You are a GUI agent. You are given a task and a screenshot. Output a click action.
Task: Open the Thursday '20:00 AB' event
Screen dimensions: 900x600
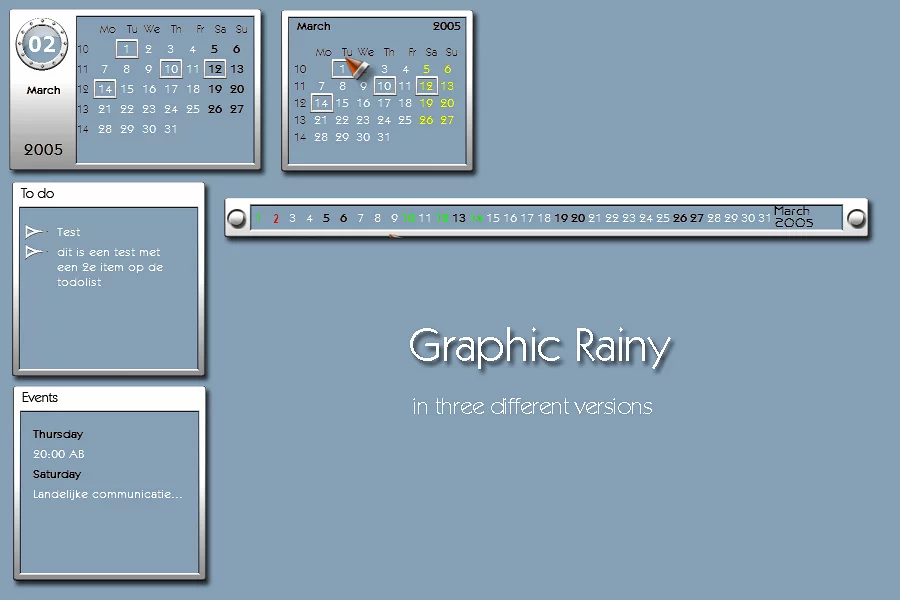pos(58,454)
